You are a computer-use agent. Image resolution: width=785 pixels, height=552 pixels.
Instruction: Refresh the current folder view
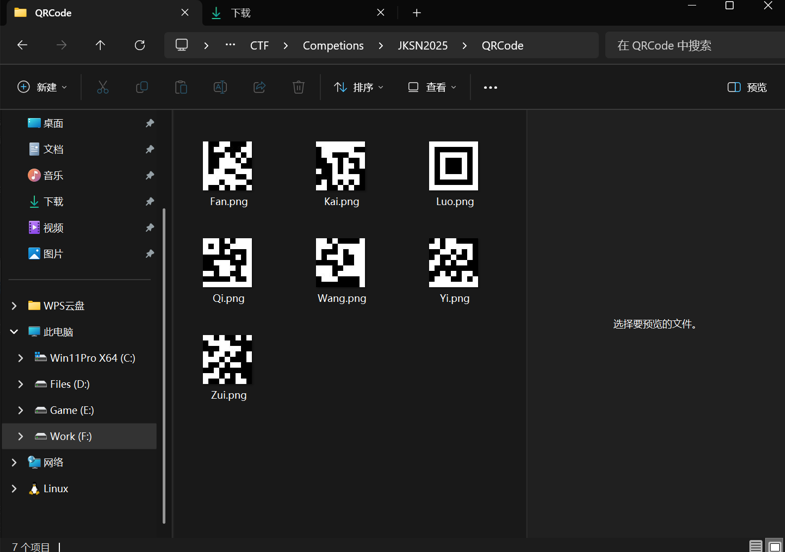coord(140,45)
